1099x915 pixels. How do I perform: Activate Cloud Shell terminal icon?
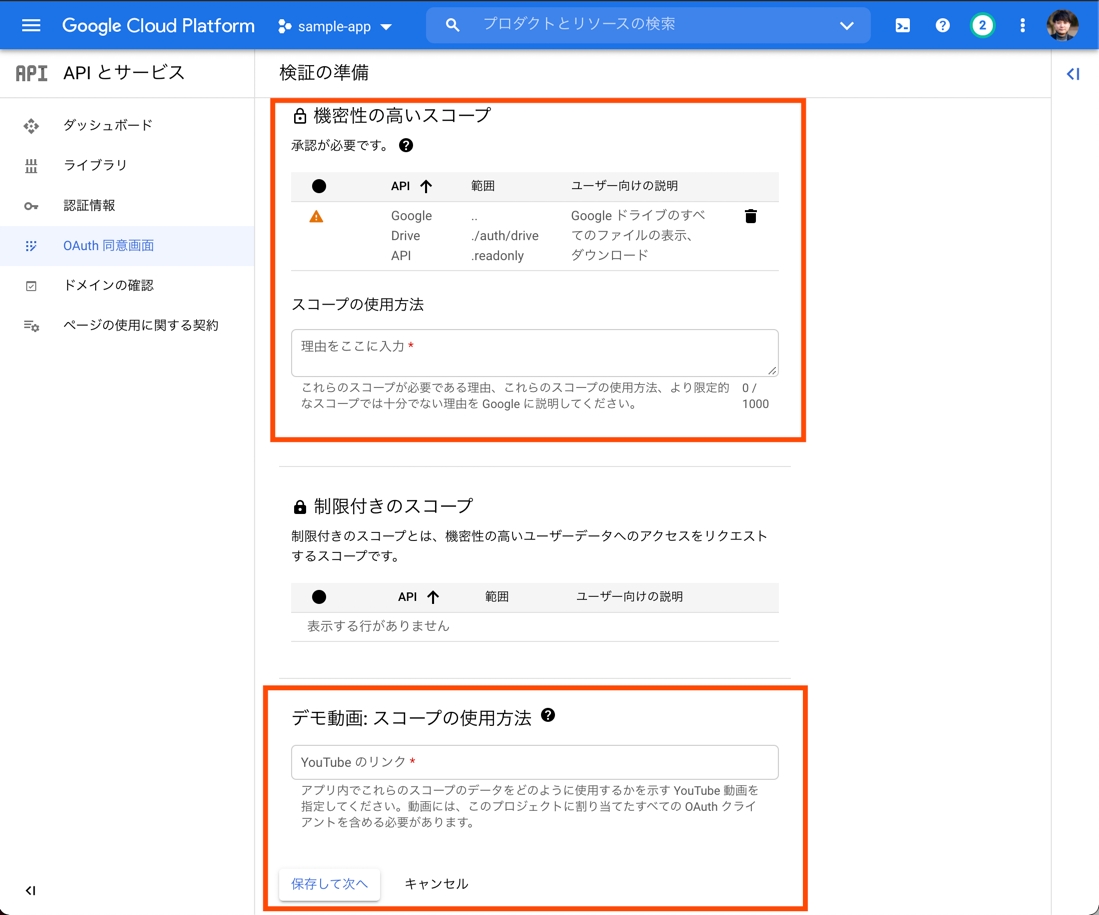(902, 26)
